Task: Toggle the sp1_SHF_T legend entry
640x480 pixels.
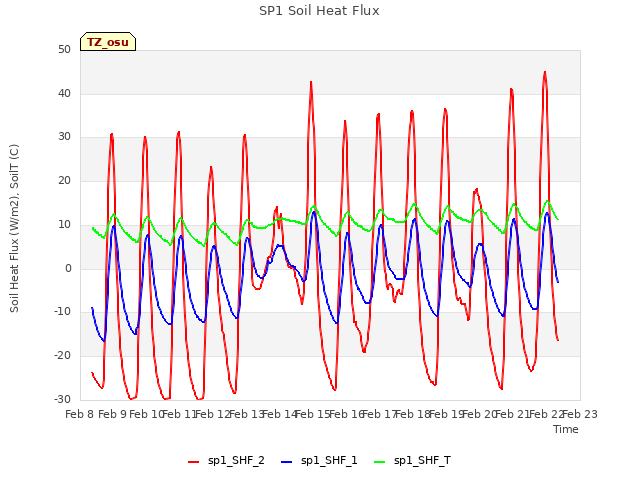Action: tap(413, 460)
